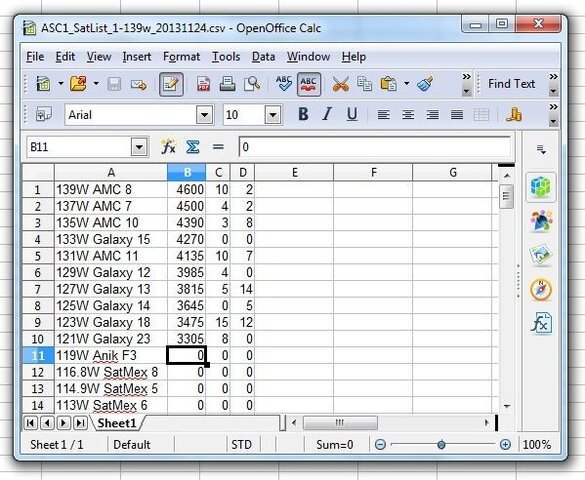The height and width of the screenshot is (480, 585).
Task: Open Paste options dropdown arrow
Action: (x=406, y=84)
